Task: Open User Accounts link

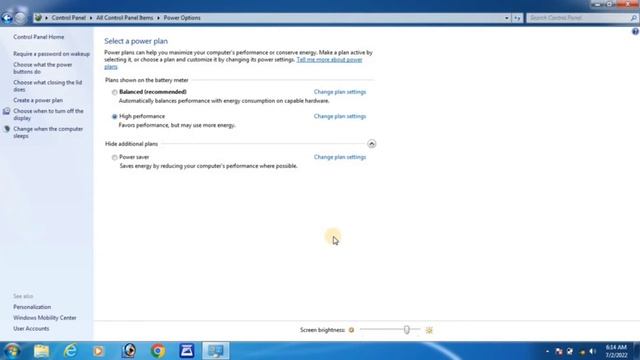Action: pos(31,329)
